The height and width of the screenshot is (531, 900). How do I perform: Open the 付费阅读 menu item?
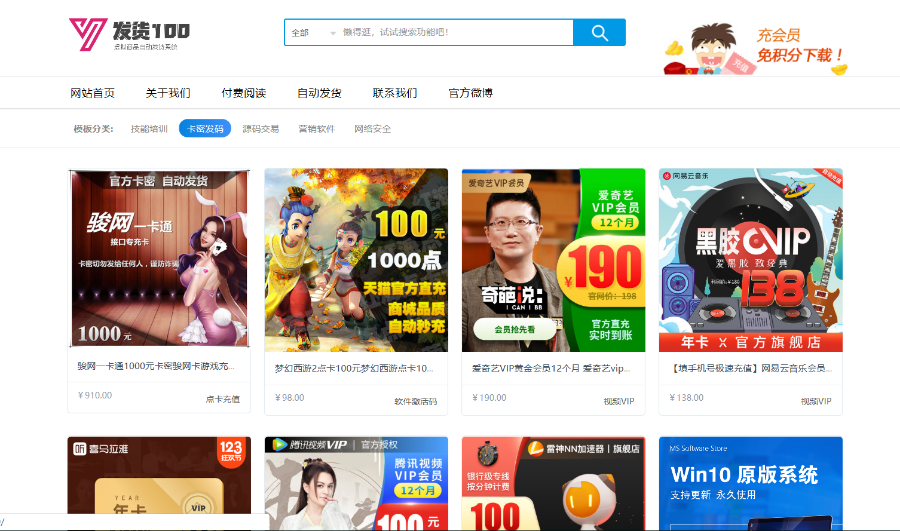(x=244, y=93)
